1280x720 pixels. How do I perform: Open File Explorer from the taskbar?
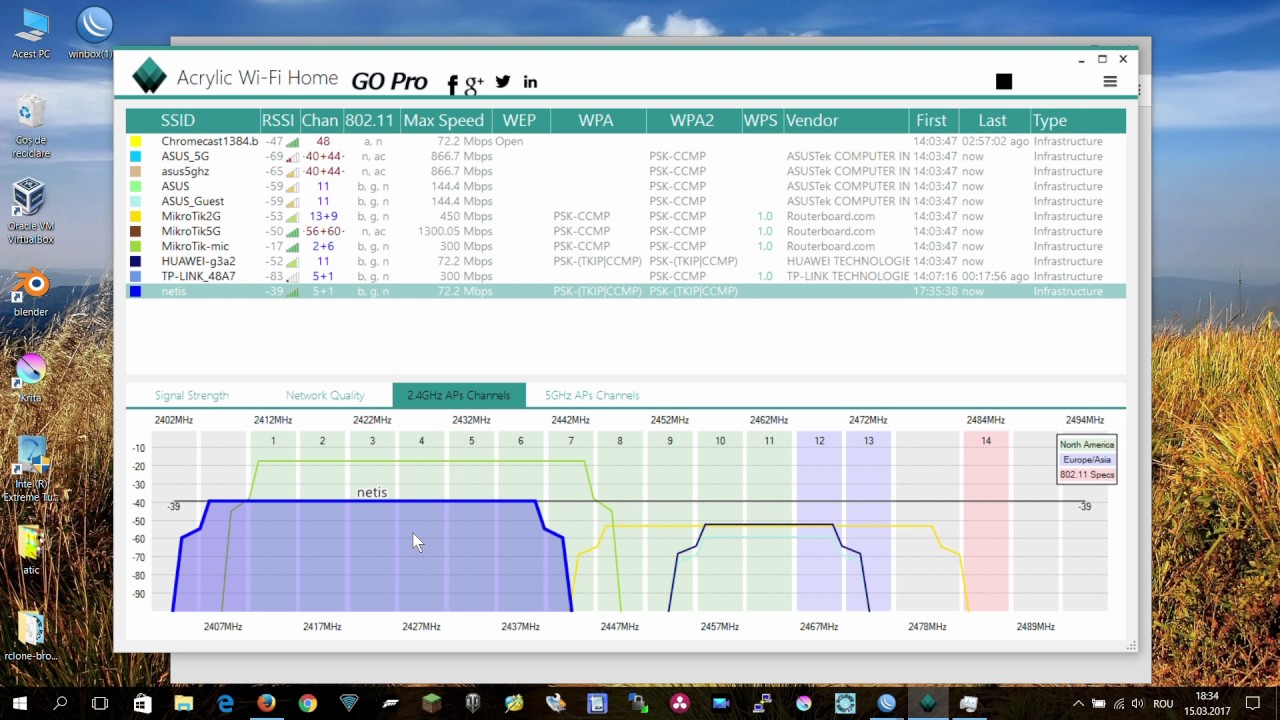183,703
